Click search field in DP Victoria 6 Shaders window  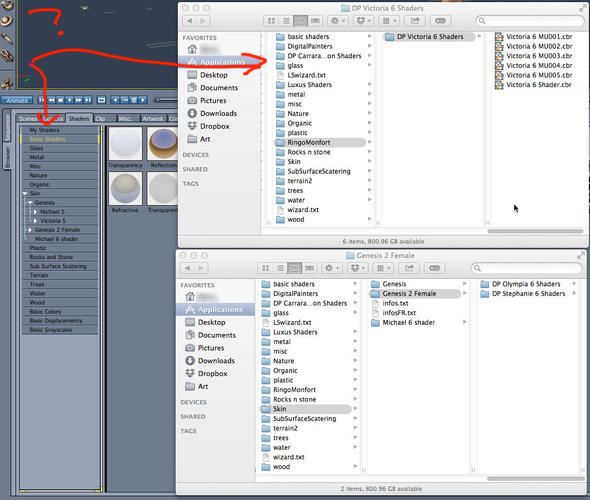click(530, 21)
